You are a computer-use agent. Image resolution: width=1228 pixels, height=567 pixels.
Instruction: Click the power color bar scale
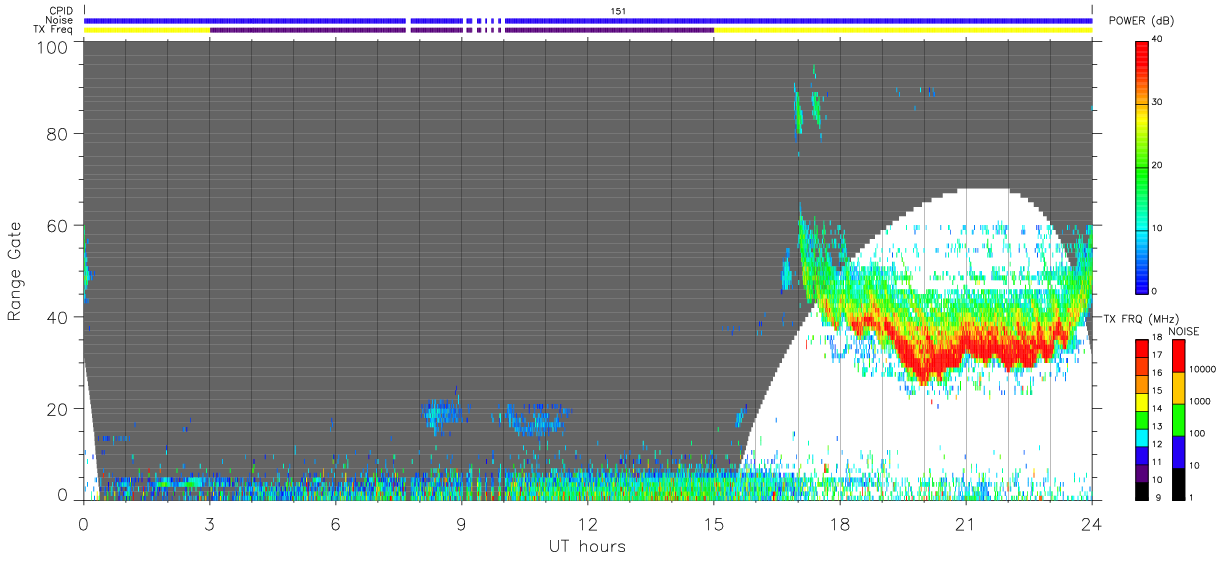pyautogui.click(x=1142, y=166)
